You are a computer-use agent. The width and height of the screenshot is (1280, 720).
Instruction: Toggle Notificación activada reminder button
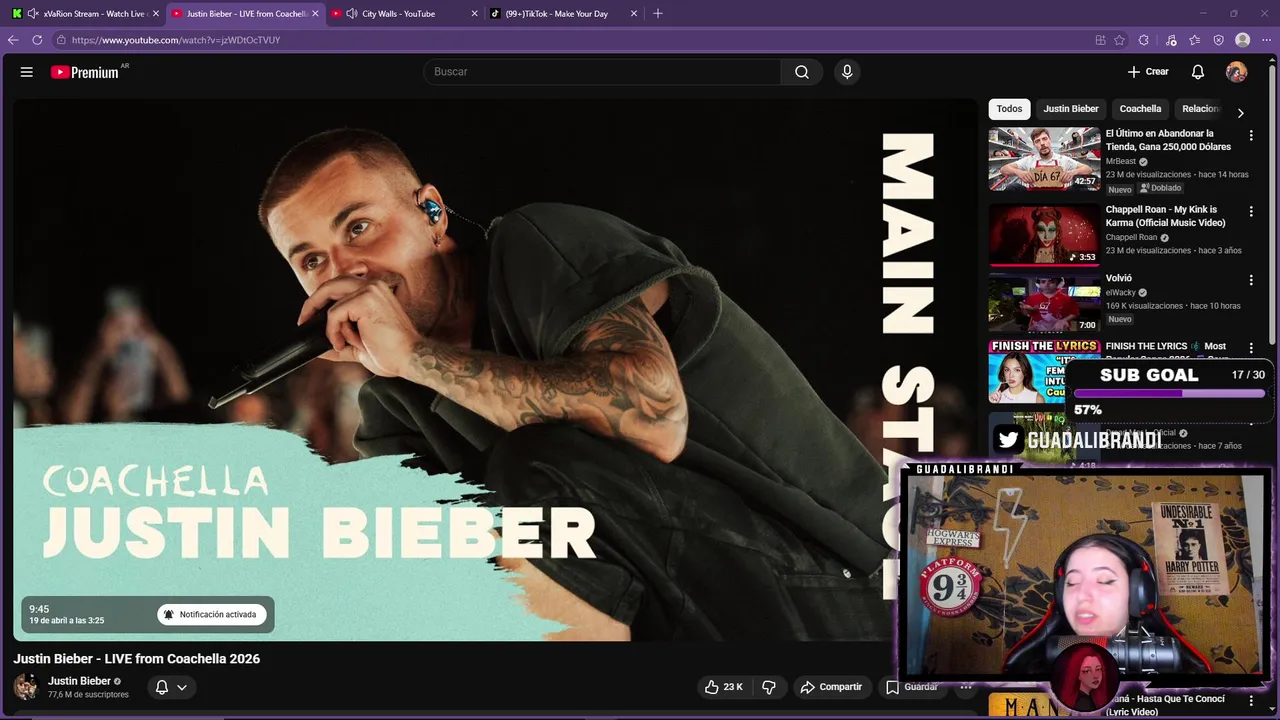pyautogui.click(x=211, y=614)
